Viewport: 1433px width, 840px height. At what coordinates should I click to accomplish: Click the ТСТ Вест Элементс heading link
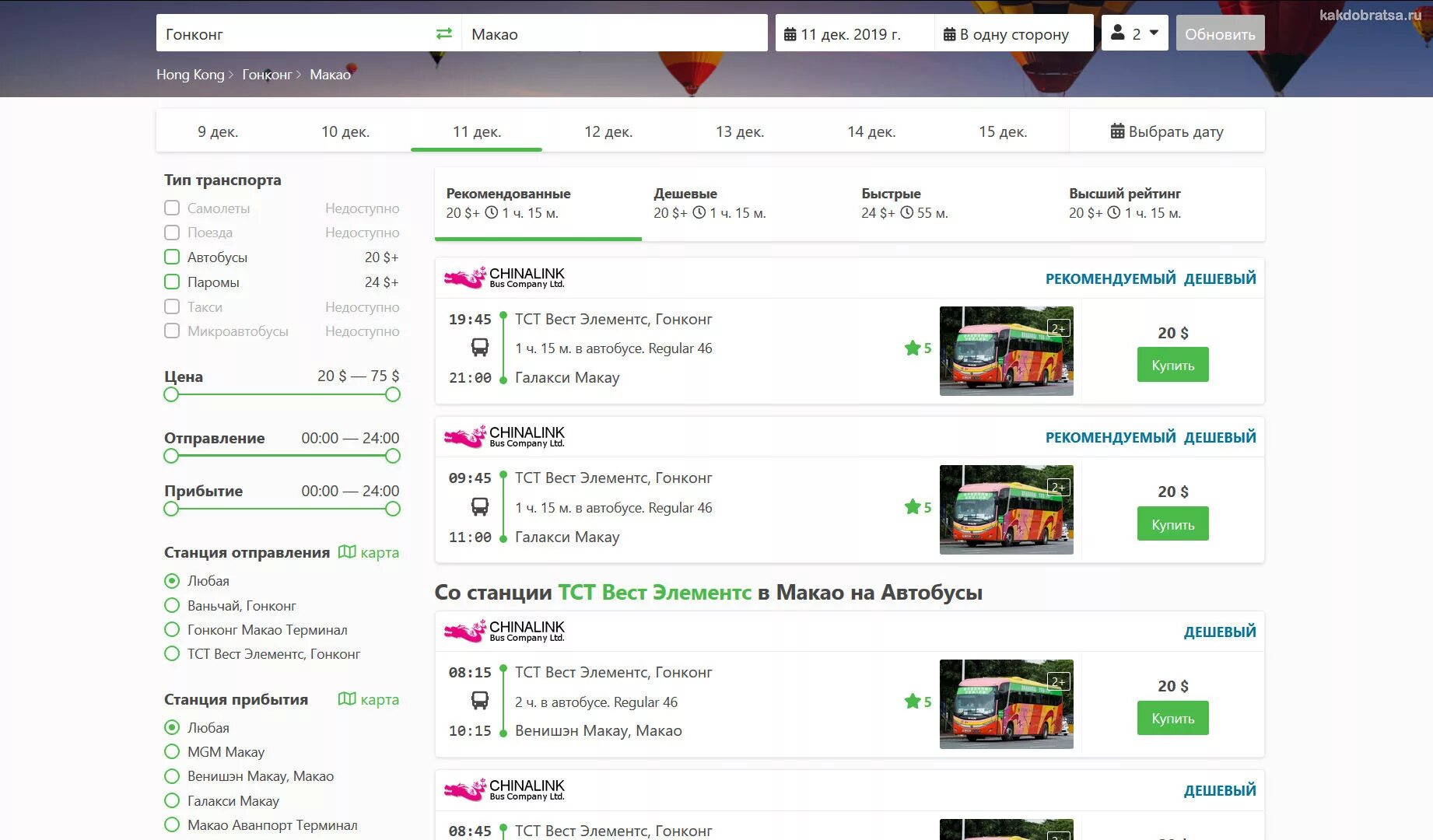point(655,592)
